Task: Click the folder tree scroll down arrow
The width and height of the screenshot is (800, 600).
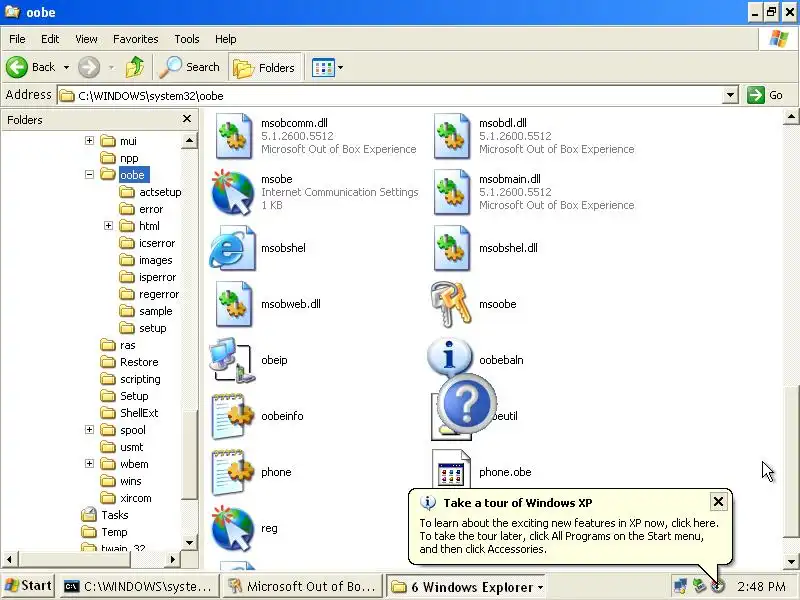Action: click(x=189, y=542)
